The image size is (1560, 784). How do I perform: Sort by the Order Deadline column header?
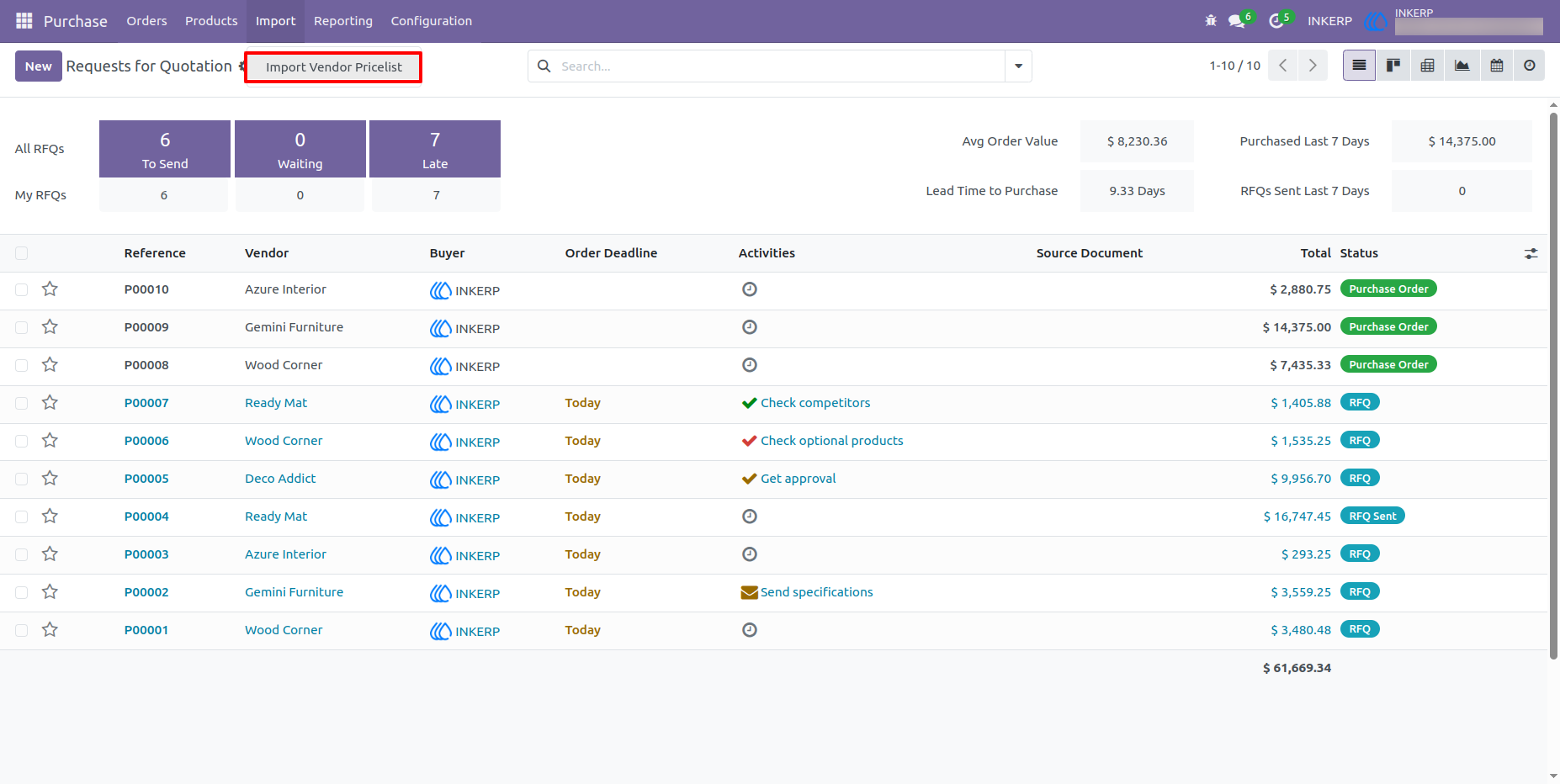pyautogui.click(x=611, y=253)
